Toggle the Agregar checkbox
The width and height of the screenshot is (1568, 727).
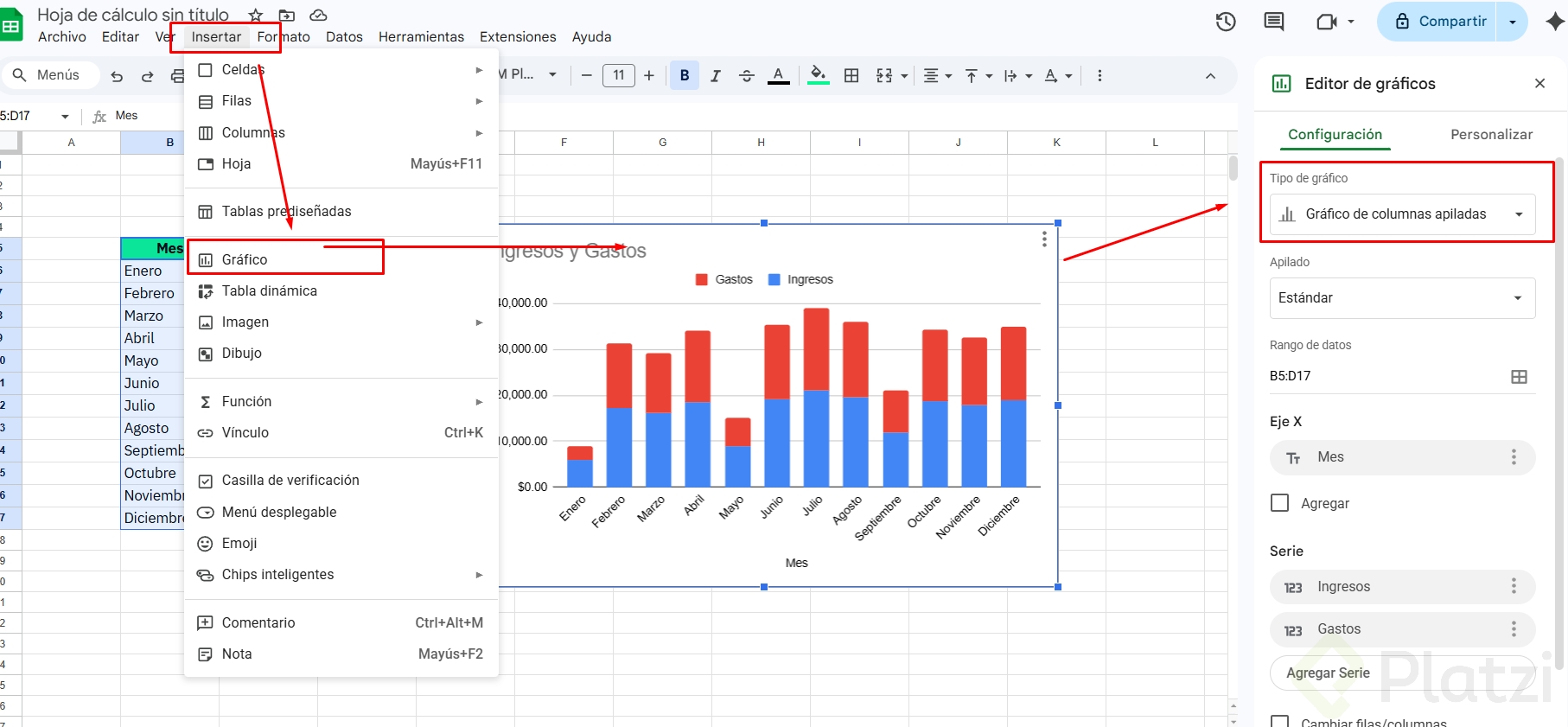point(1280,503)
